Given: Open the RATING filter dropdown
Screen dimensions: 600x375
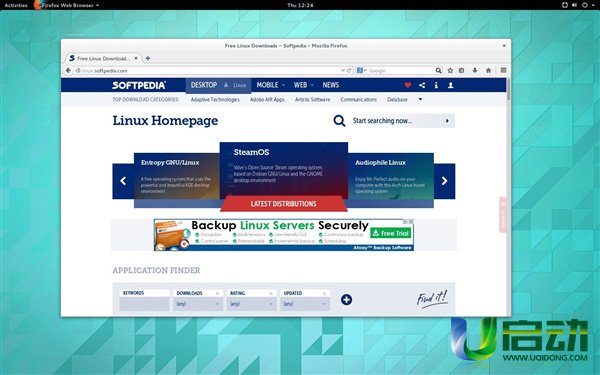Looking at the screenshot, I should [251, 304].
